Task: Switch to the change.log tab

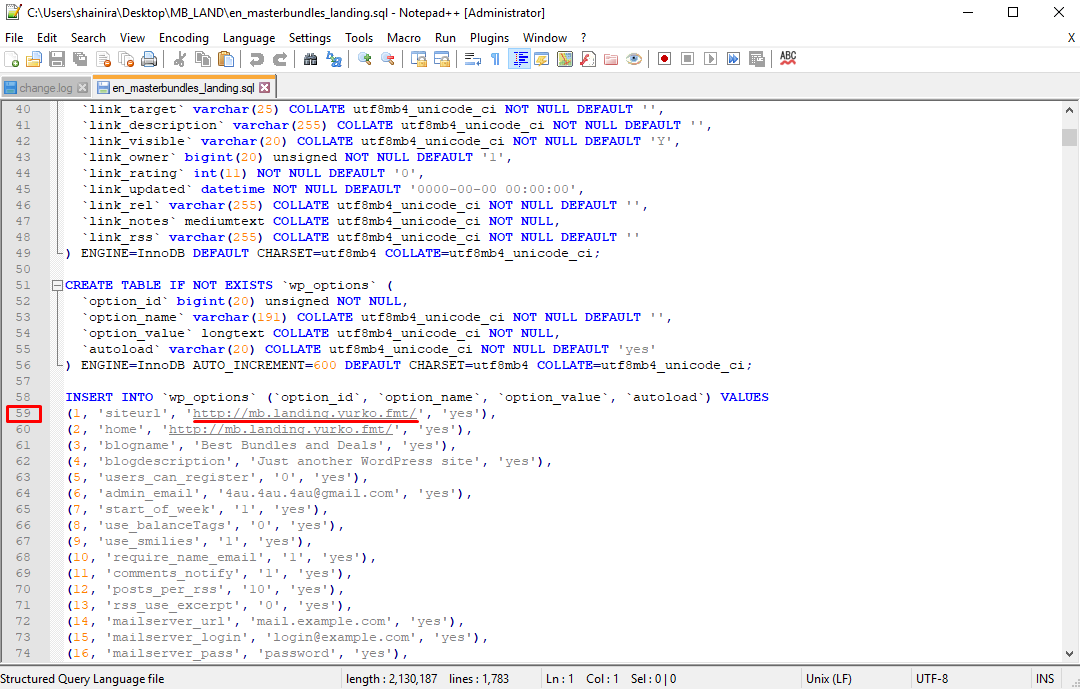Action: tap(45, 88)
